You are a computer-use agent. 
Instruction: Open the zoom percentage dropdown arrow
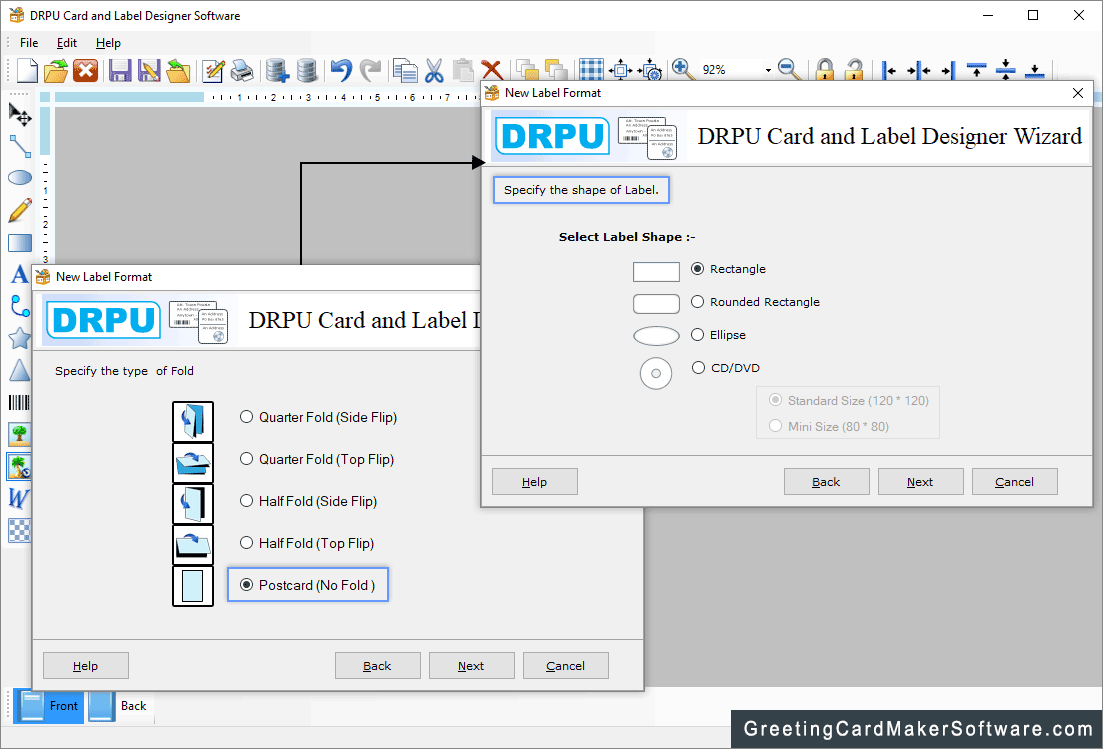pos(767,70)
